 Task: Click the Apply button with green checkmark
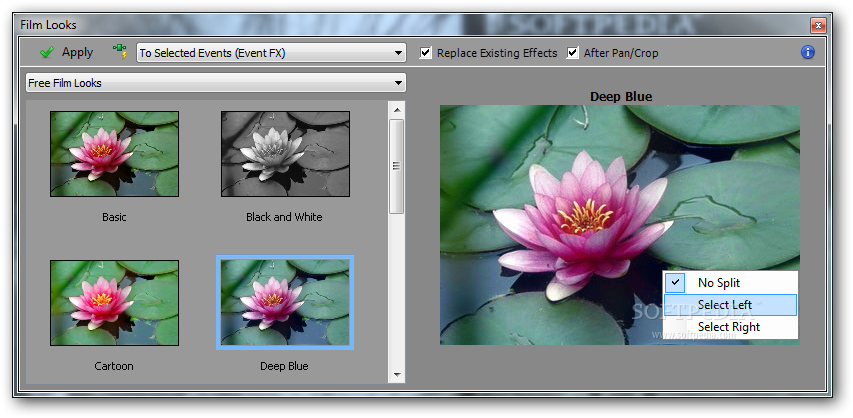click(x=66, y=53)
